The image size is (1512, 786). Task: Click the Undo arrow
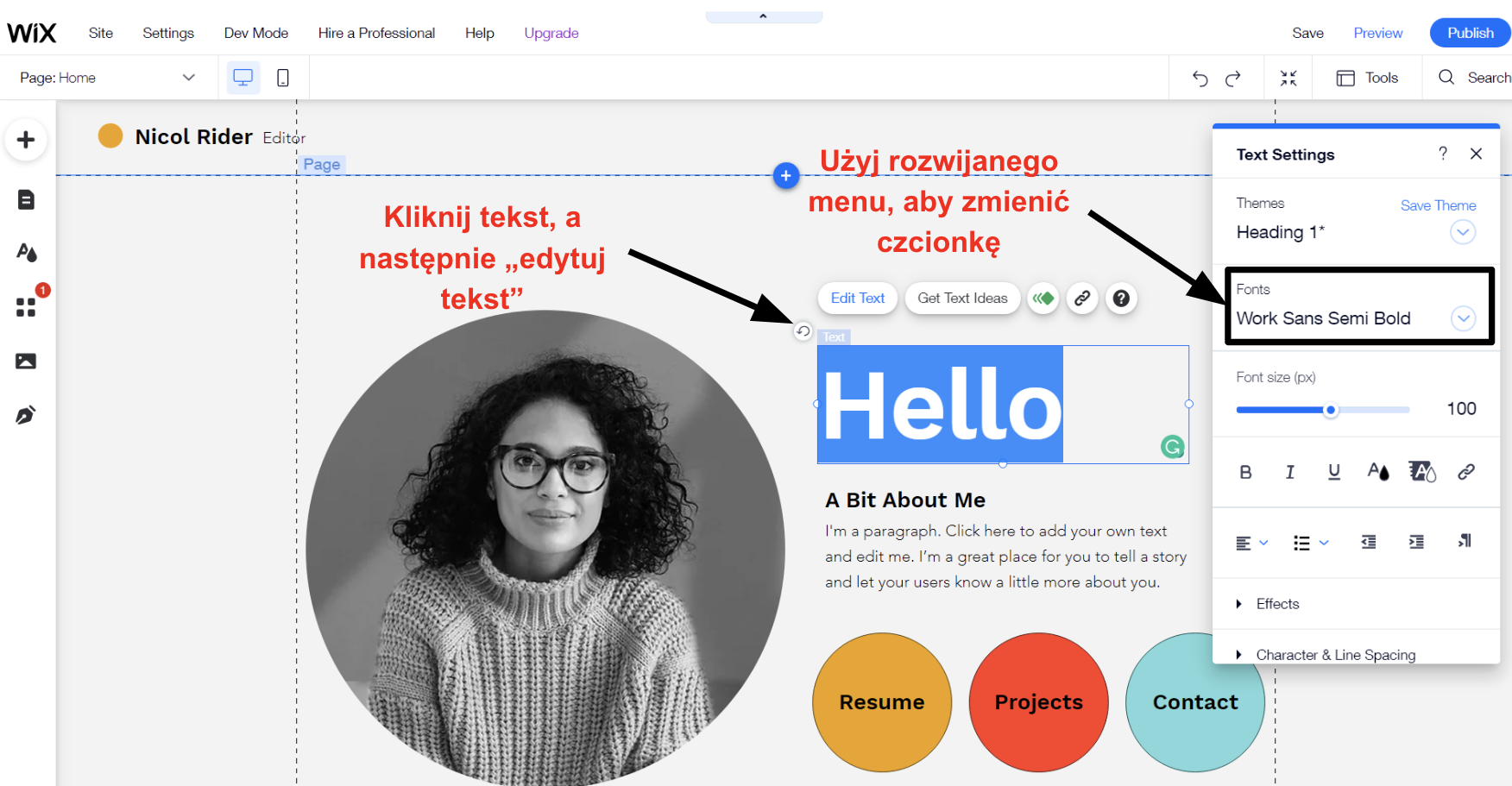coord(1200,79)
